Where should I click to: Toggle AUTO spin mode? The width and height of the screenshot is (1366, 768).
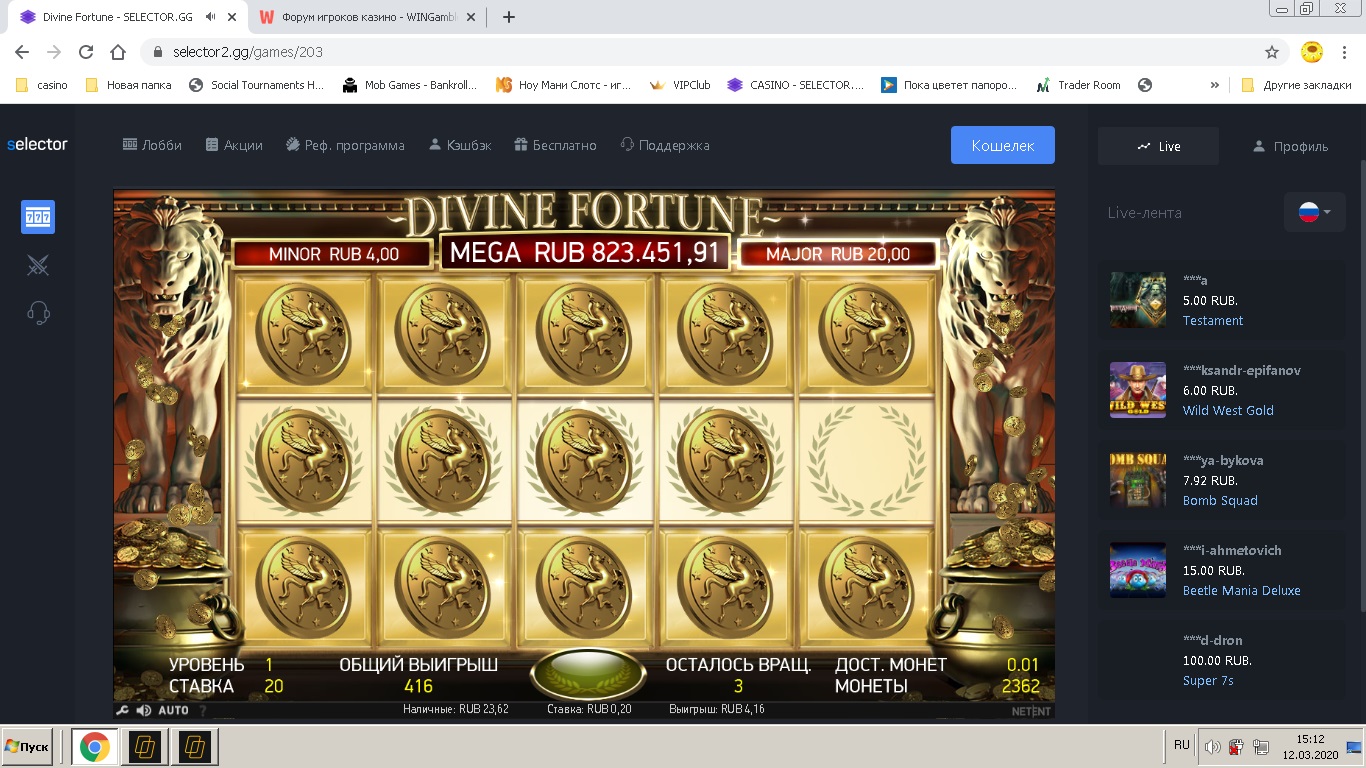(x=173, y=711)
